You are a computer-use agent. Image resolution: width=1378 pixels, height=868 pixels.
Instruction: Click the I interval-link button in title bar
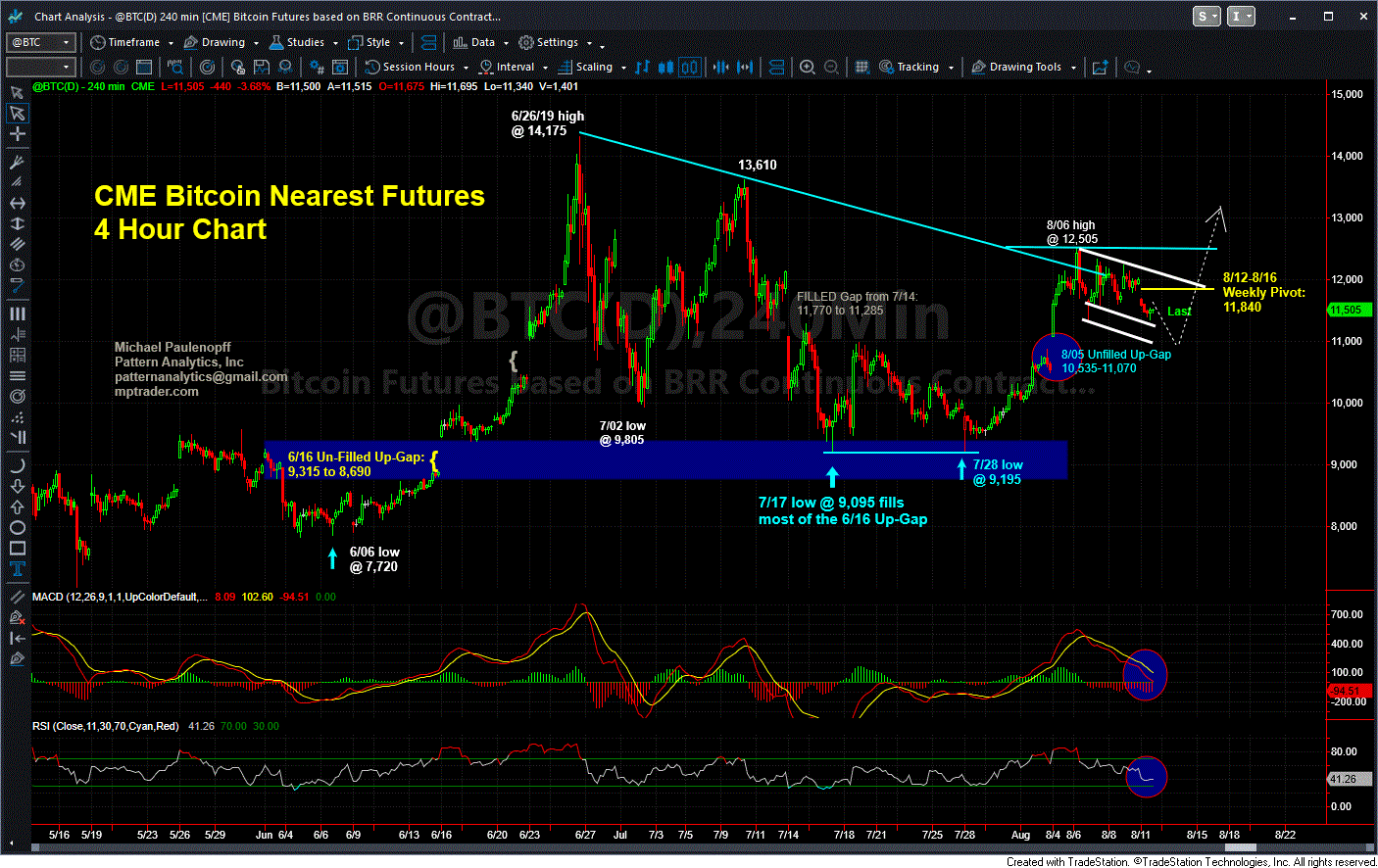coord(1241,16)
